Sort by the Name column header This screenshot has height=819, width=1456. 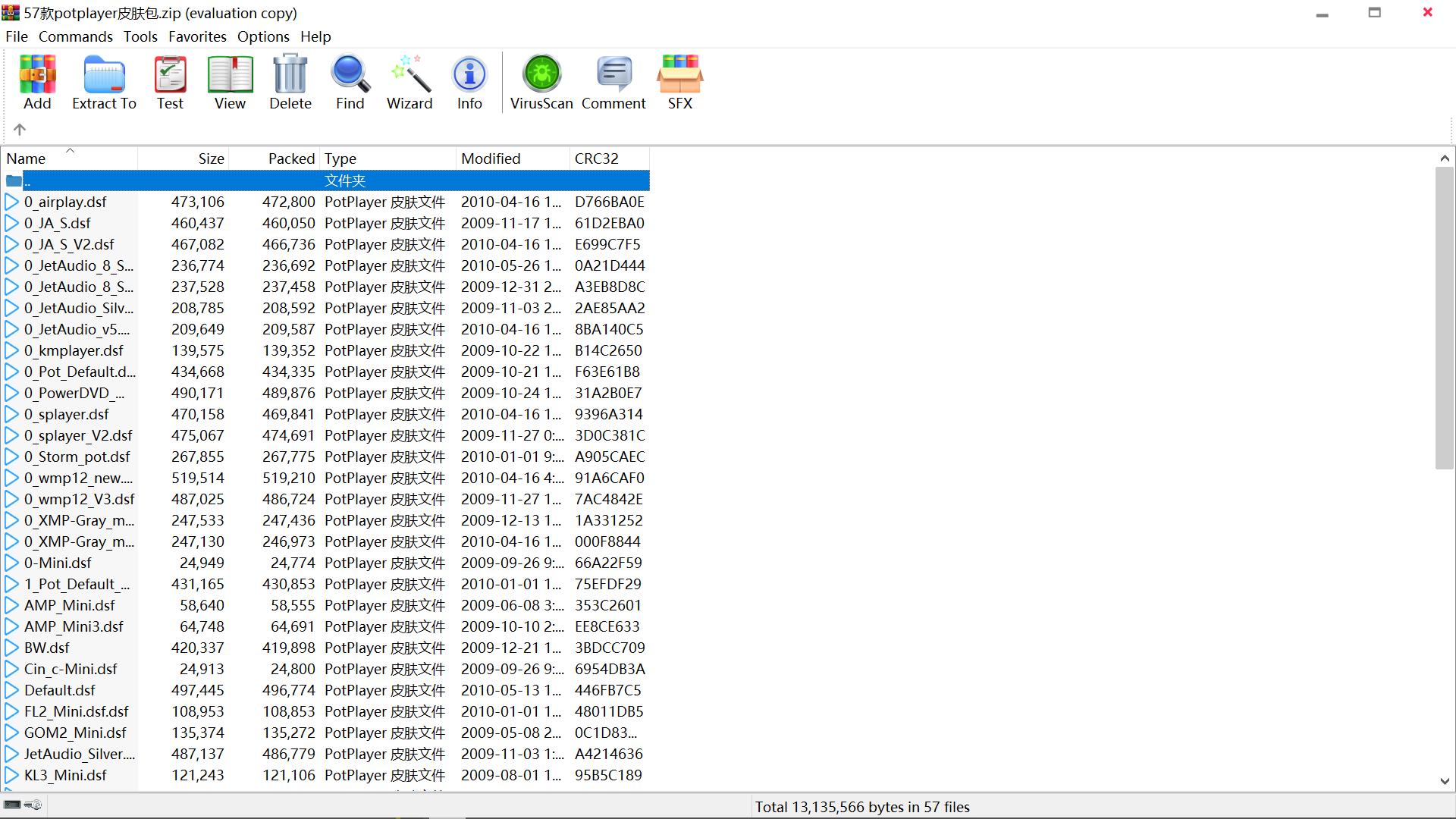click(x=69, y=158)
